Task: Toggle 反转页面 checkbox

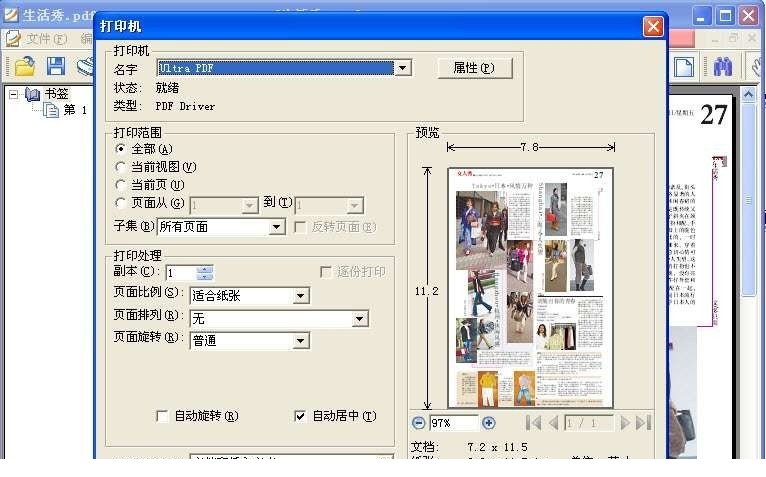Action: point(300,227)
